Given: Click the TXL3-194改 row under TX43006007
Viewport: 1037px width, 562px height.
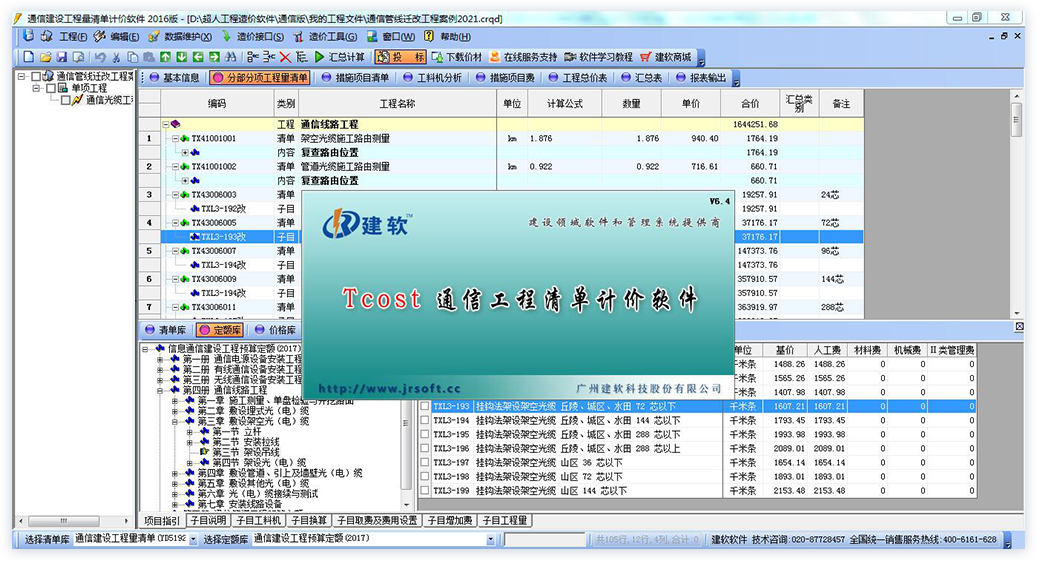Looking at the screenshot, I should pos(223,265).
